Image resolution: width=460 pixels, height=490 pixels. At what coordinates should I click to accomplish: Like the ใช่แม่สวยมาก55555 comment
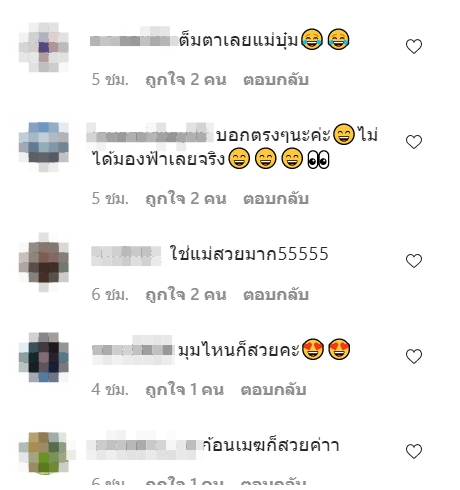coord(414,261)
